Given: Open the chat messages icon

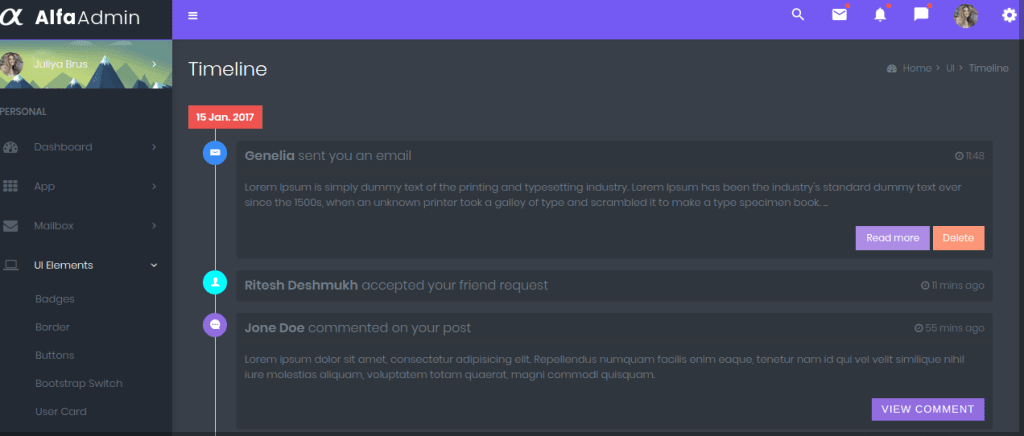Looking at the screenshot, I should [921, 15].
